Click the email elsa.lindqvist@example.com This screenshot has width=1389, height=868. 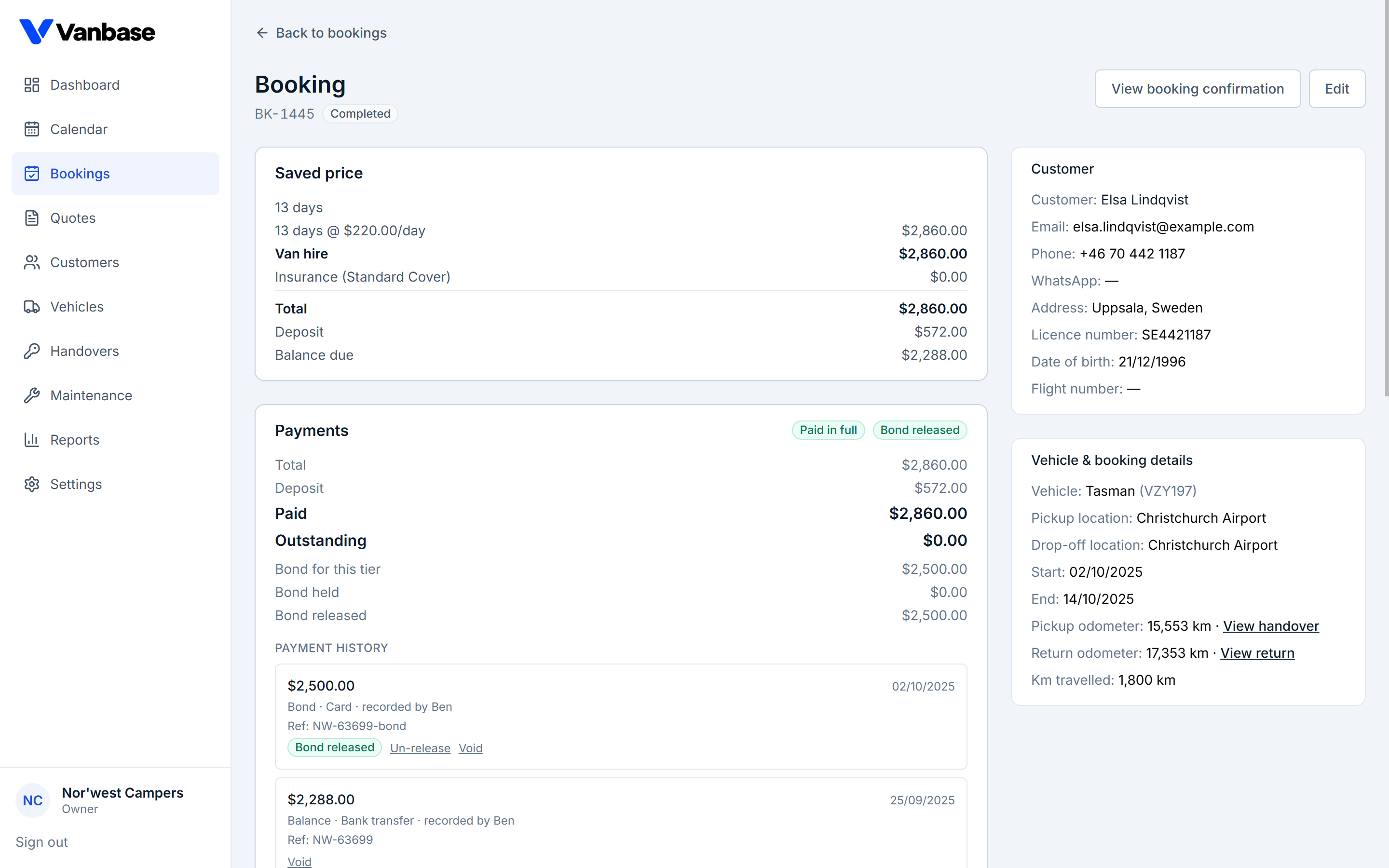coord(1163,227)
